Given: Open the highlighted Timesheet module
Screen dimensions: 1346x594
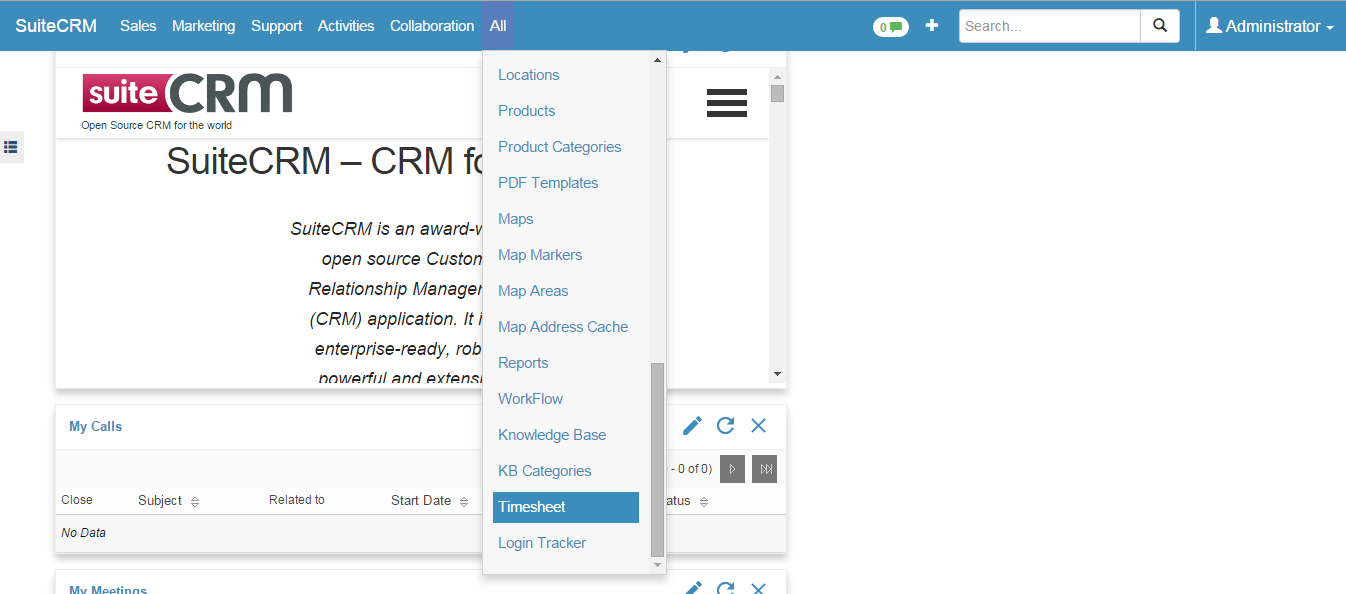Looking at the screenshot, I should point(566,507).
